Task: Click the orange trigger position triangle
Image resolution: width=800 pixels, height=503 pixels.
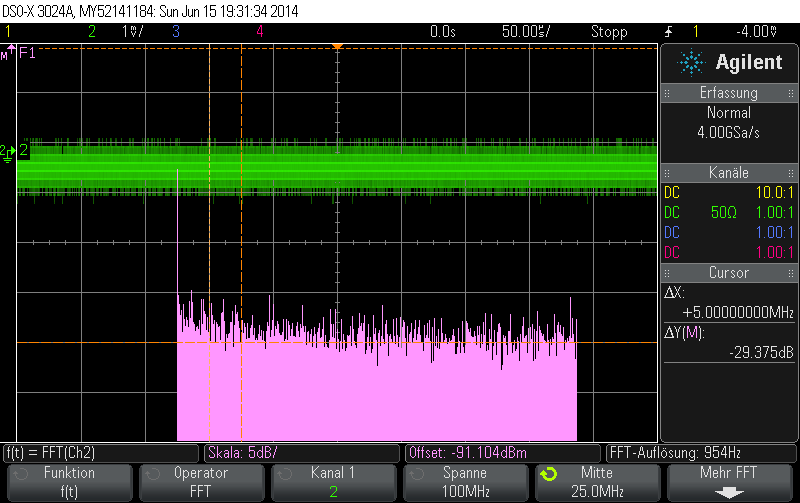Action: click(337, 47)
